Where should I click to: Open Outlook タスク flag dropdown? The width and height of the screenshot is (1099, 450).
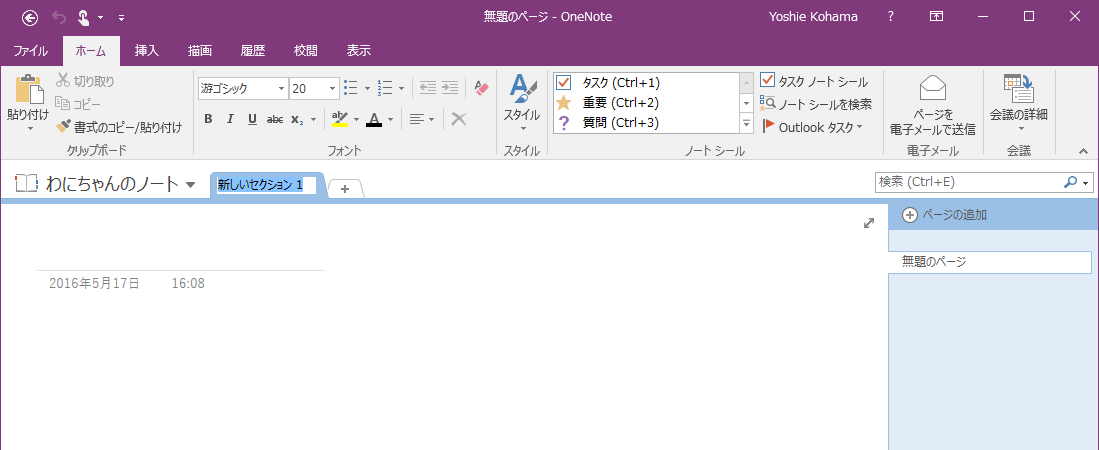pyautogui.click(x=812, y=127)
